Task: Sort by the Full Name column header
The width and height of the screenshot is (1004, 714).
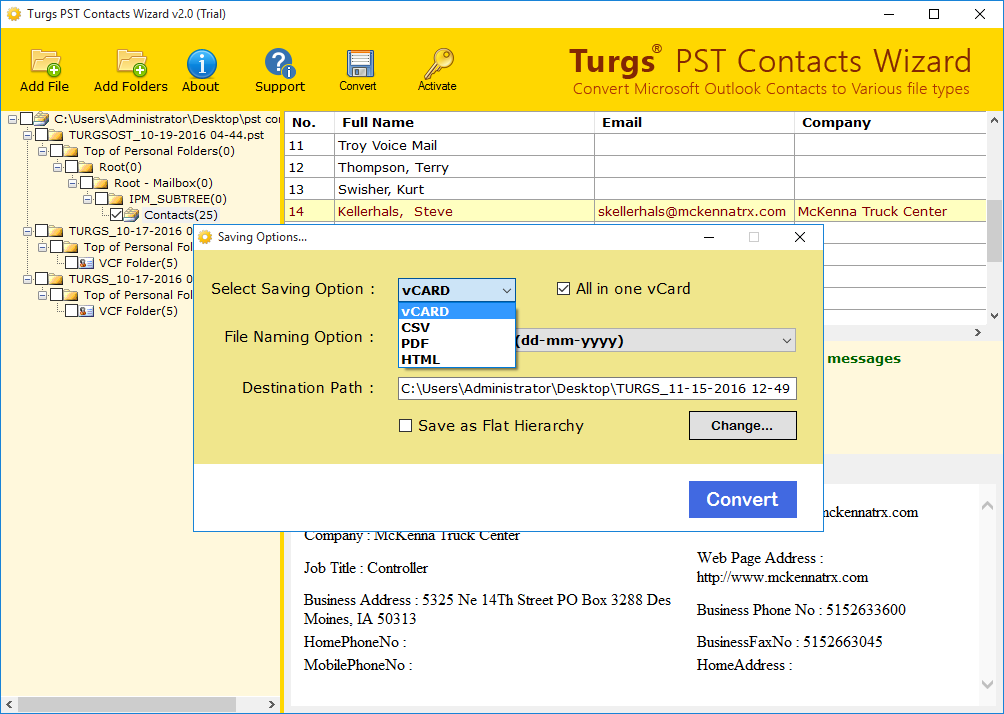Action: tap(465, 122)
